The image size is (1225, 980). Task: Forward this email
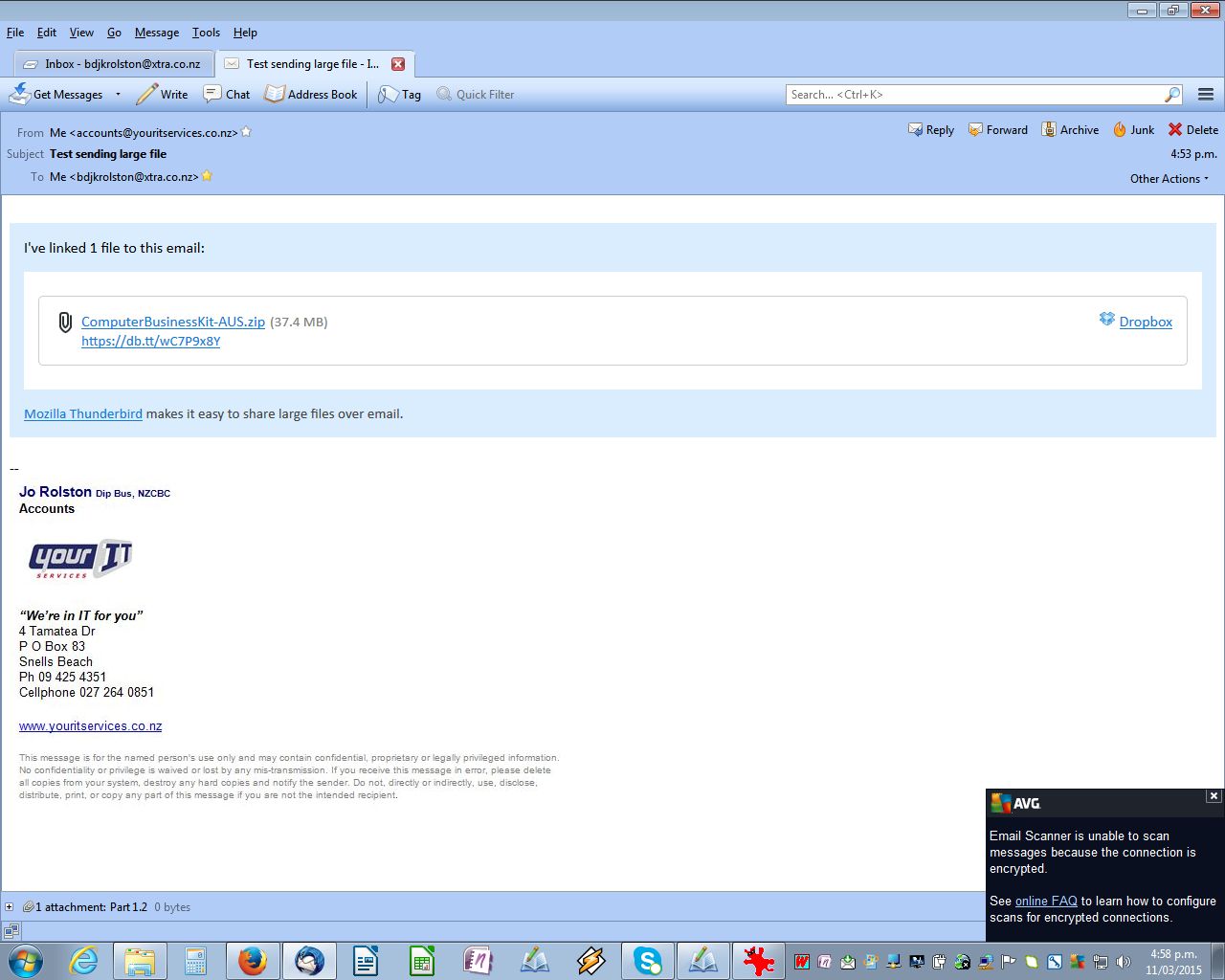pyautogui.click(x=998, y=130)
